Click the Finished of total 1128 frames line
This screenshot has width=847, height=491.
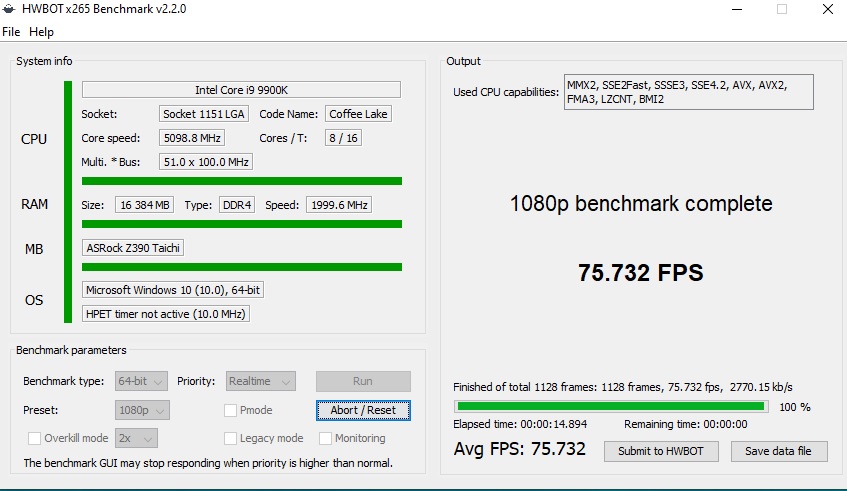pos(623,387)
